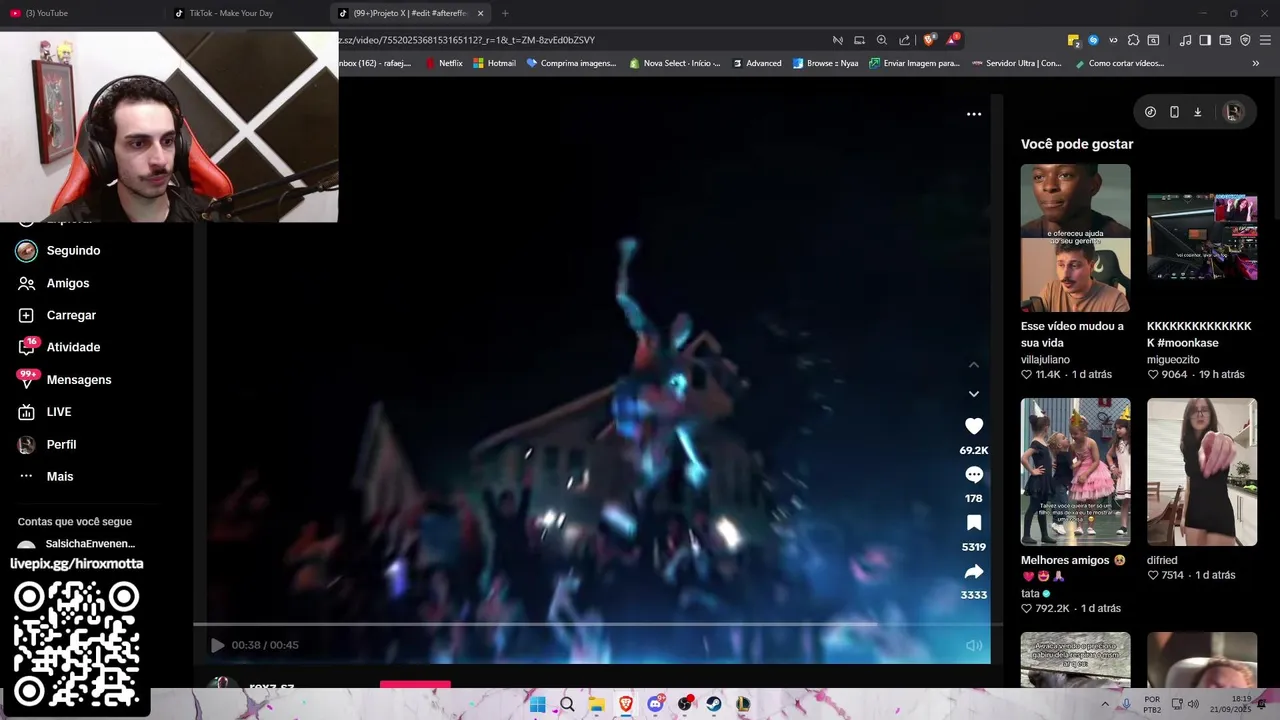
Task: Open the Windows Start button
Action: tap(537, 704)
